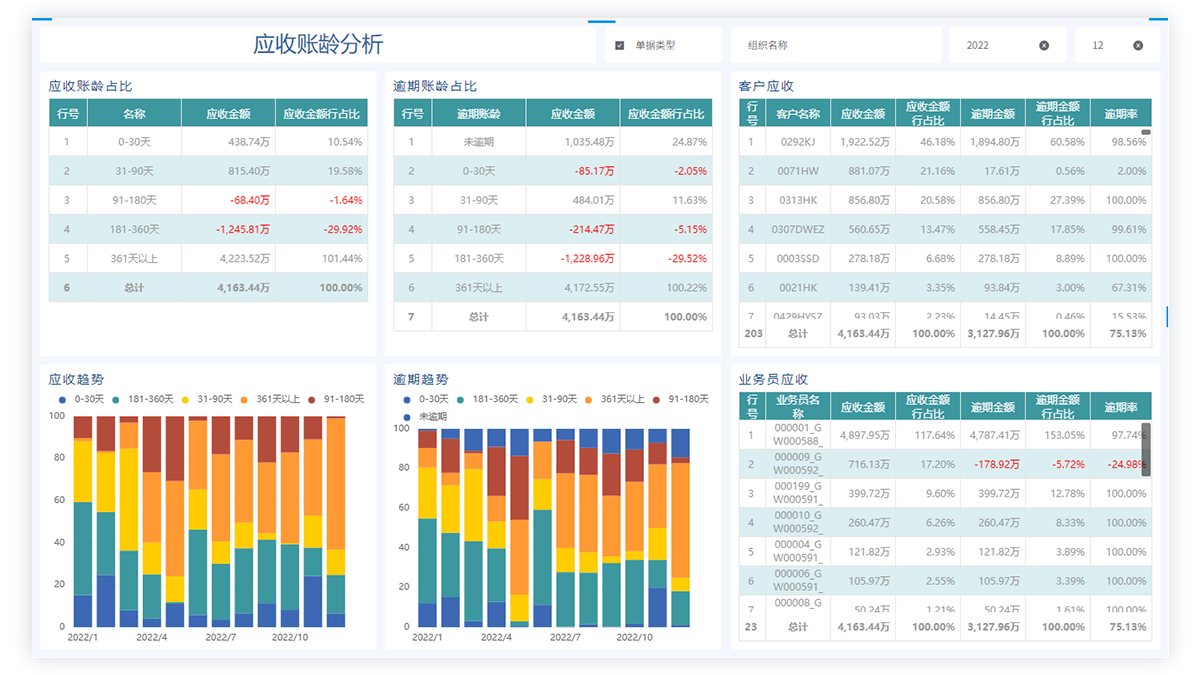This screenshot has width=1200, height=675.
Task: Toggle 181-360天 legend marker in 应收趋势 chart
Action: 116,399
